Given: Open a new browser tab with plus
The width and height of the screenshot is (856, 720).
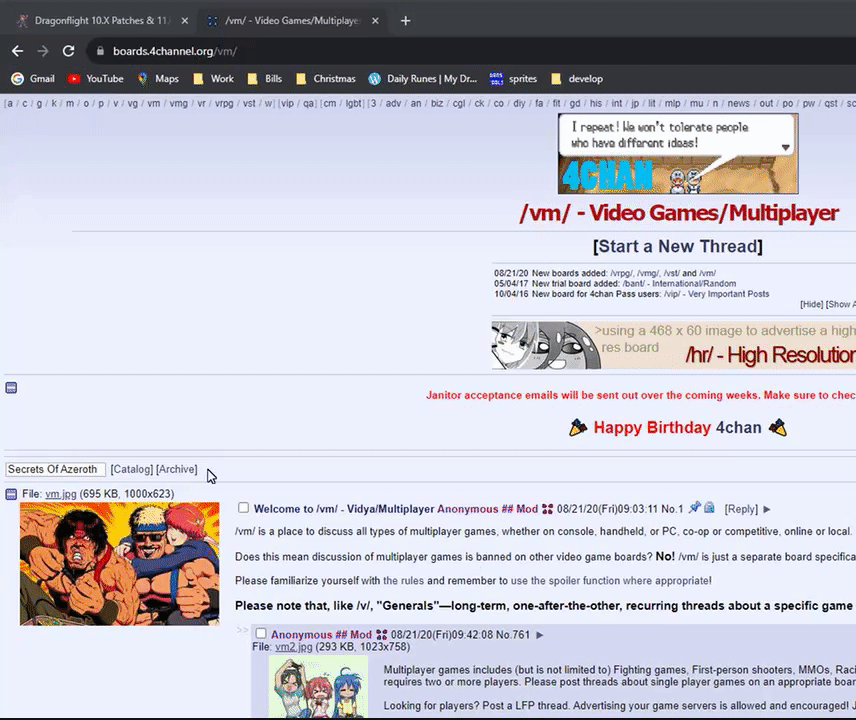Looking at the screenshot, I should (405, 21).
